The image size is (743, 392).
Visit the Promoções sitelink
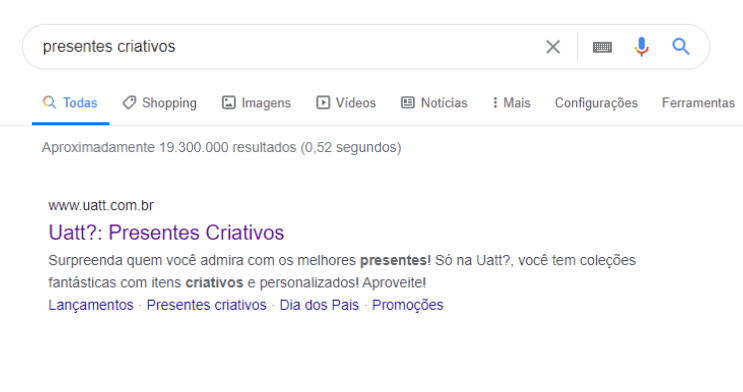point(408,305)
